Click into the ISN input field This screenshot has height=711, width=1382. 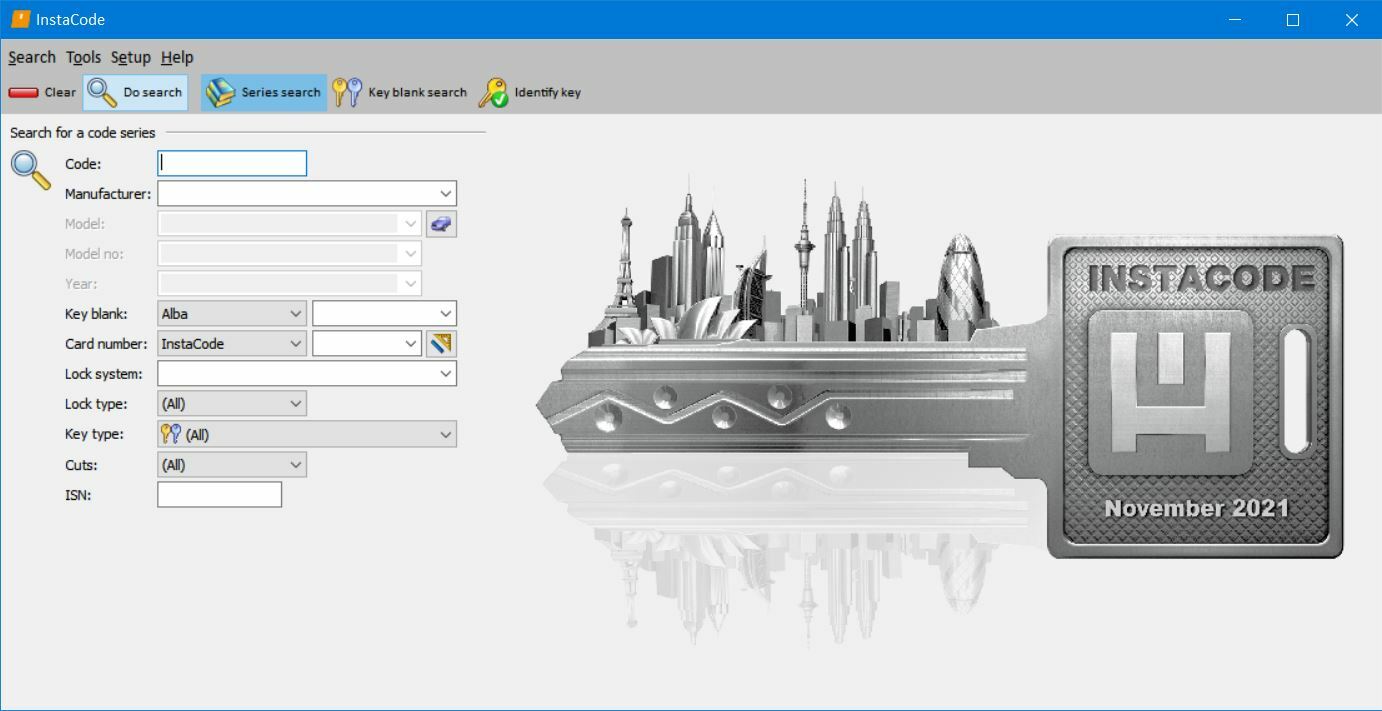(220, 495)
